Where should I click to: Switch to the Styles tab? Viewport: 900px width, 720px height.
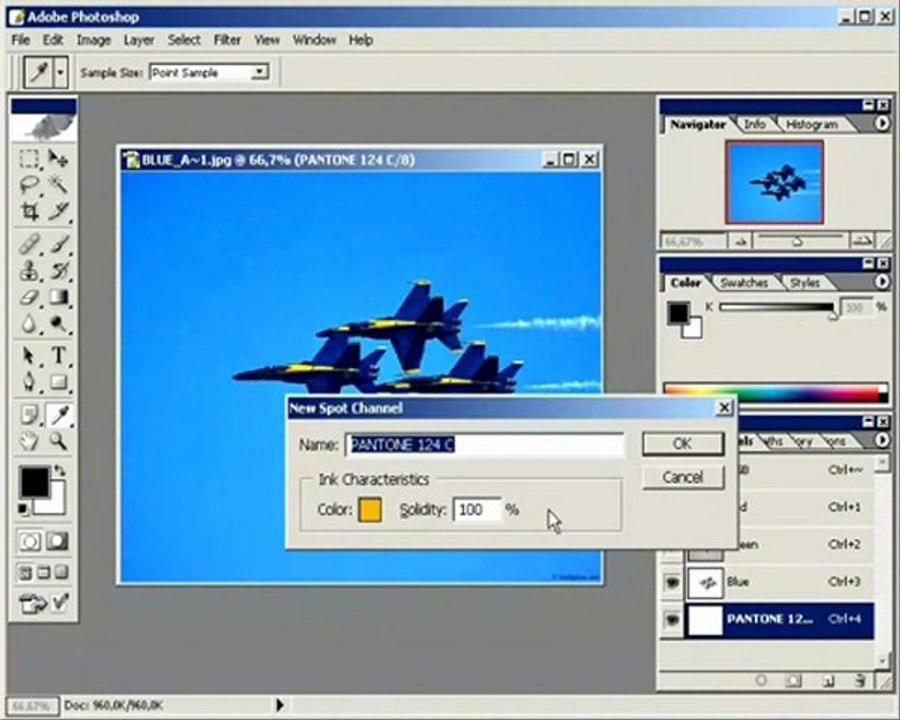coord(804,283)
